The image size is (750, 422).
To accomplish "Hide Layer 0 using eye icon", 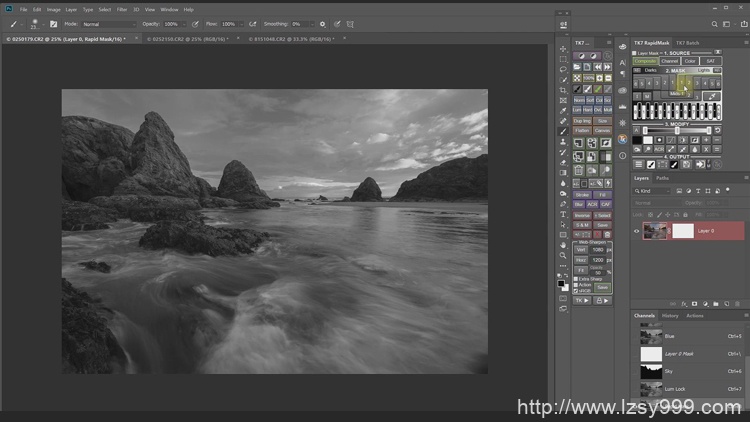I will [637, 231].
